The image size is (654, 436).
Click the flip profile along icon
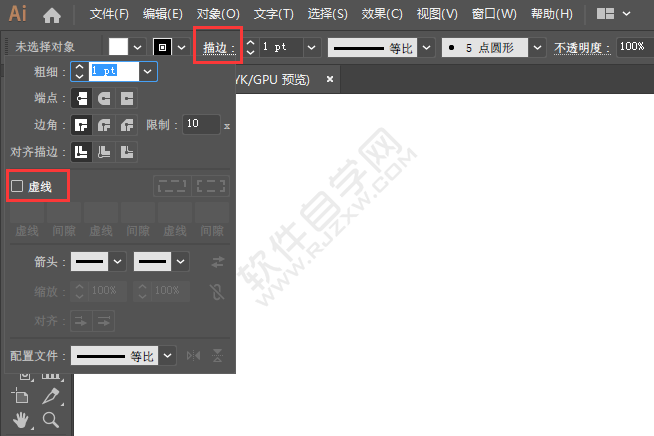pos(194,356)
